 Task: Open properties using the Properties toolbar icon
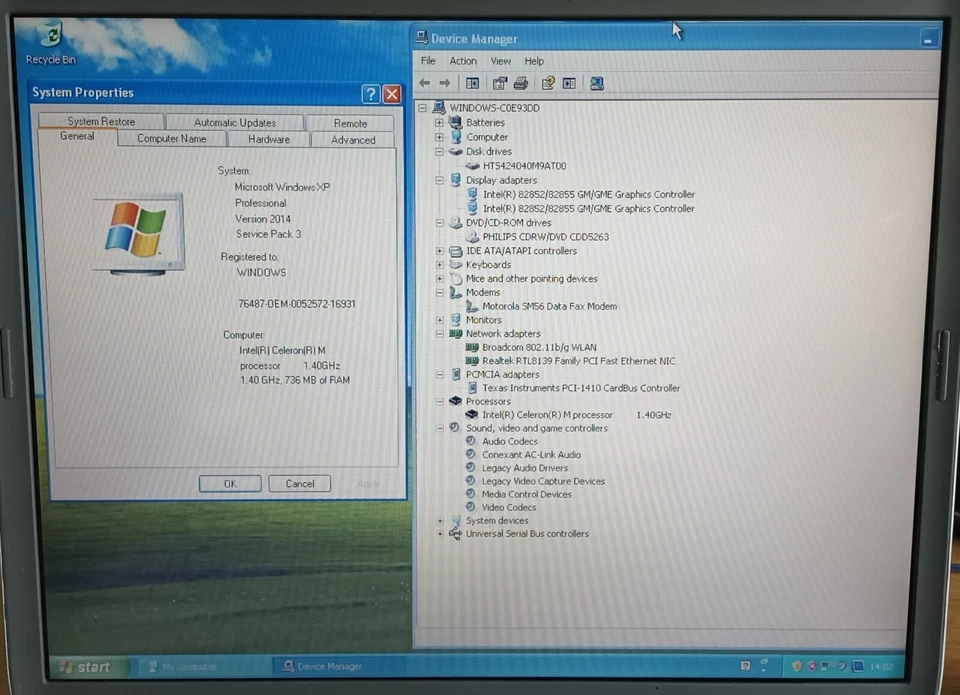pyautogui.click(x=499, y=83)
